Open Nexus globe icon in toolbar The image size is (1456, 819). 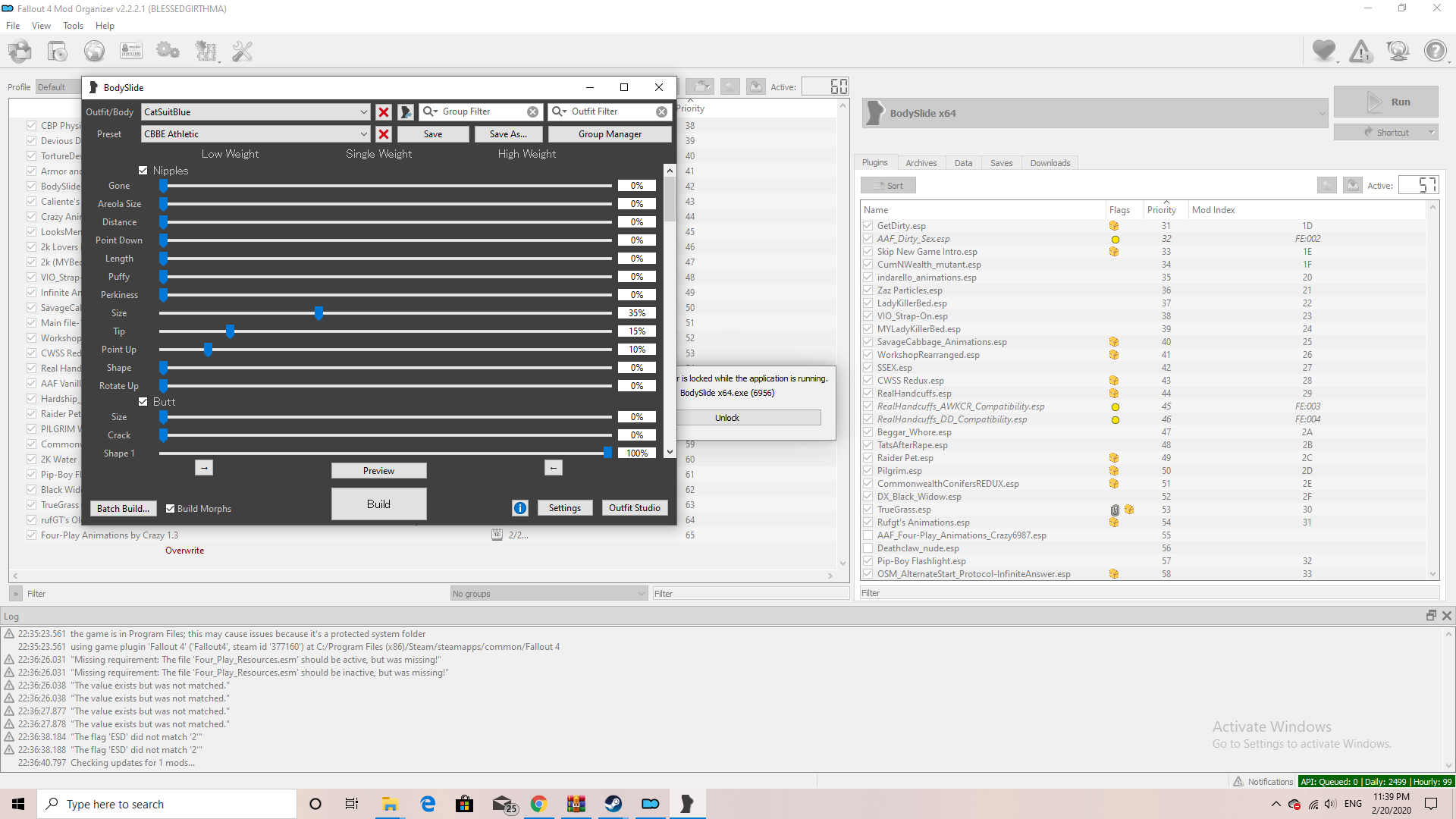tap(94, 52)
